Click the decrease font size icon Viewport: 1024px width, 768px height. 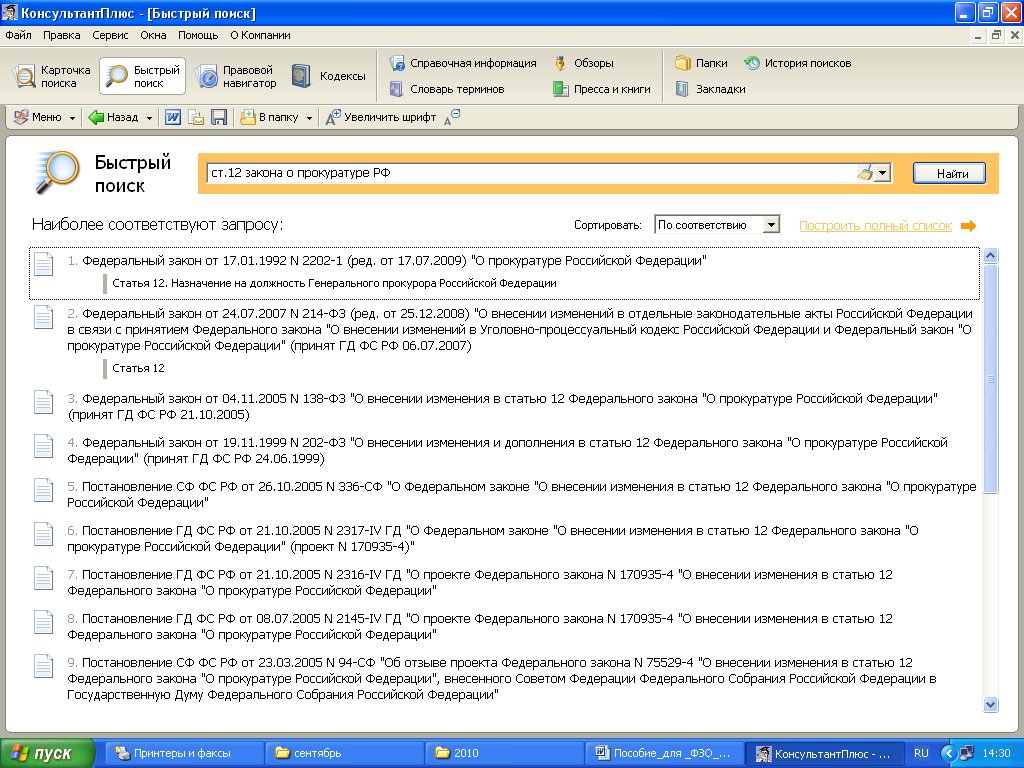[452, 117]
